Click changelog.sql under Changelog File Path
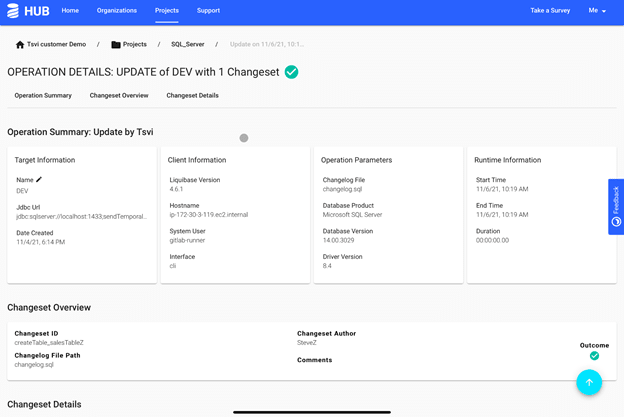This screenshot has height=417, width=624. click(34, 364)
